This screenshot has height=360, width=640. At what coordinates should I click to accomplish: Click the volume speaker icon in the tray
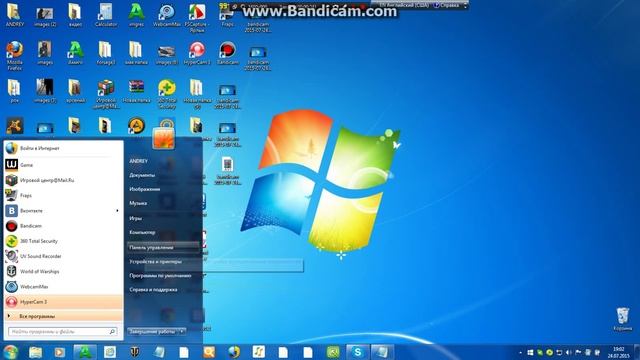pyautogui.click(x=569, y=352)
